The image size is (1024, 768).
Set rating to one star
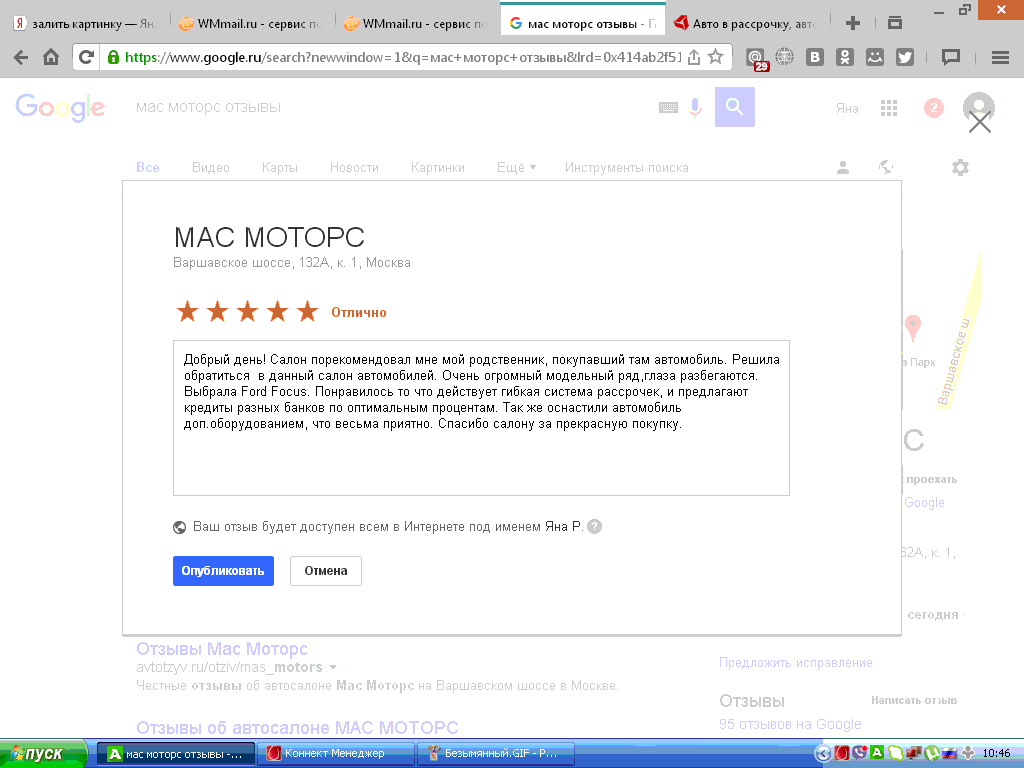tap(187, 312)
